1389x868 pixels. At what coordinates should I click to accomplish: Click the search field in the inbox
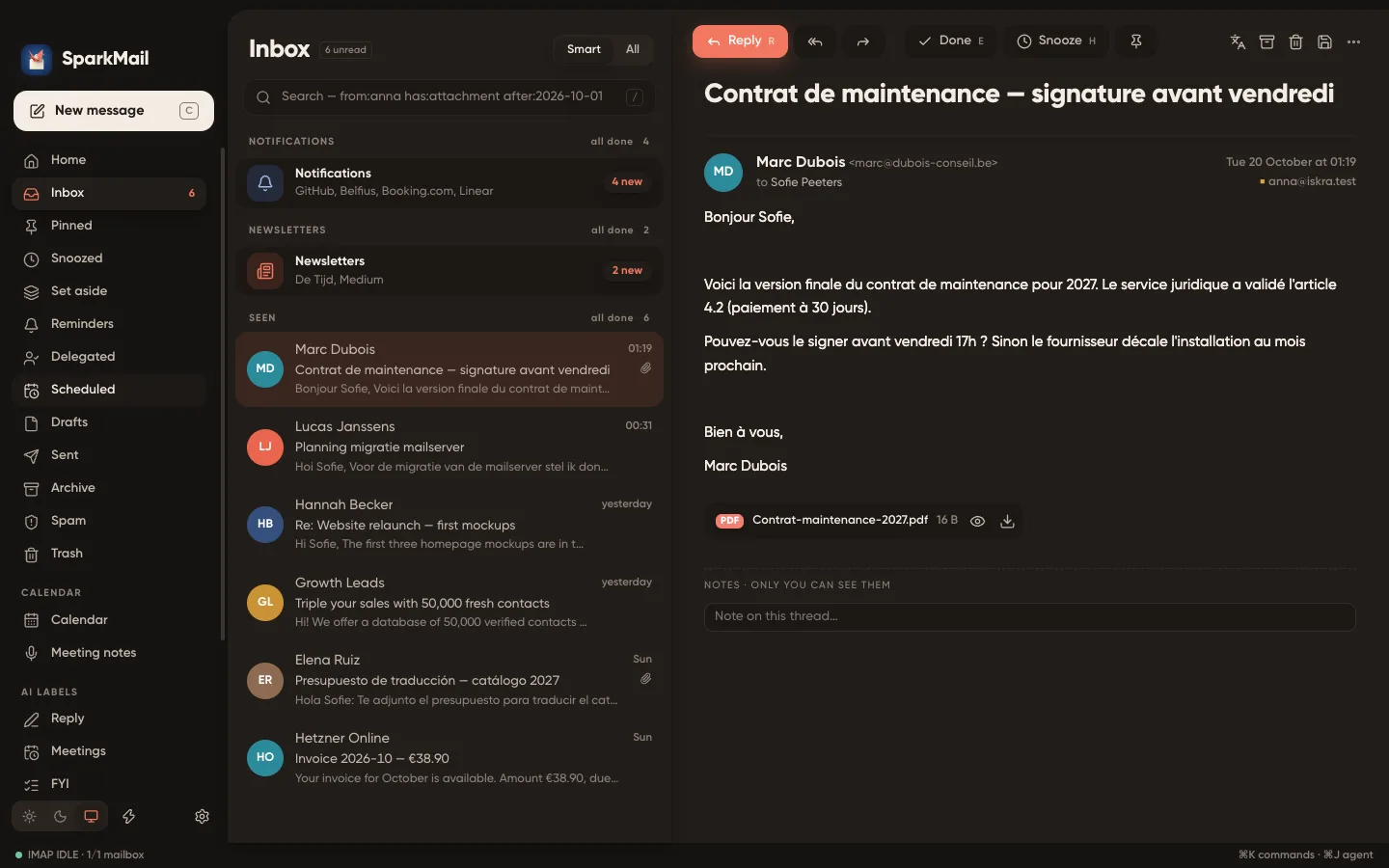(x=449, y=96)
